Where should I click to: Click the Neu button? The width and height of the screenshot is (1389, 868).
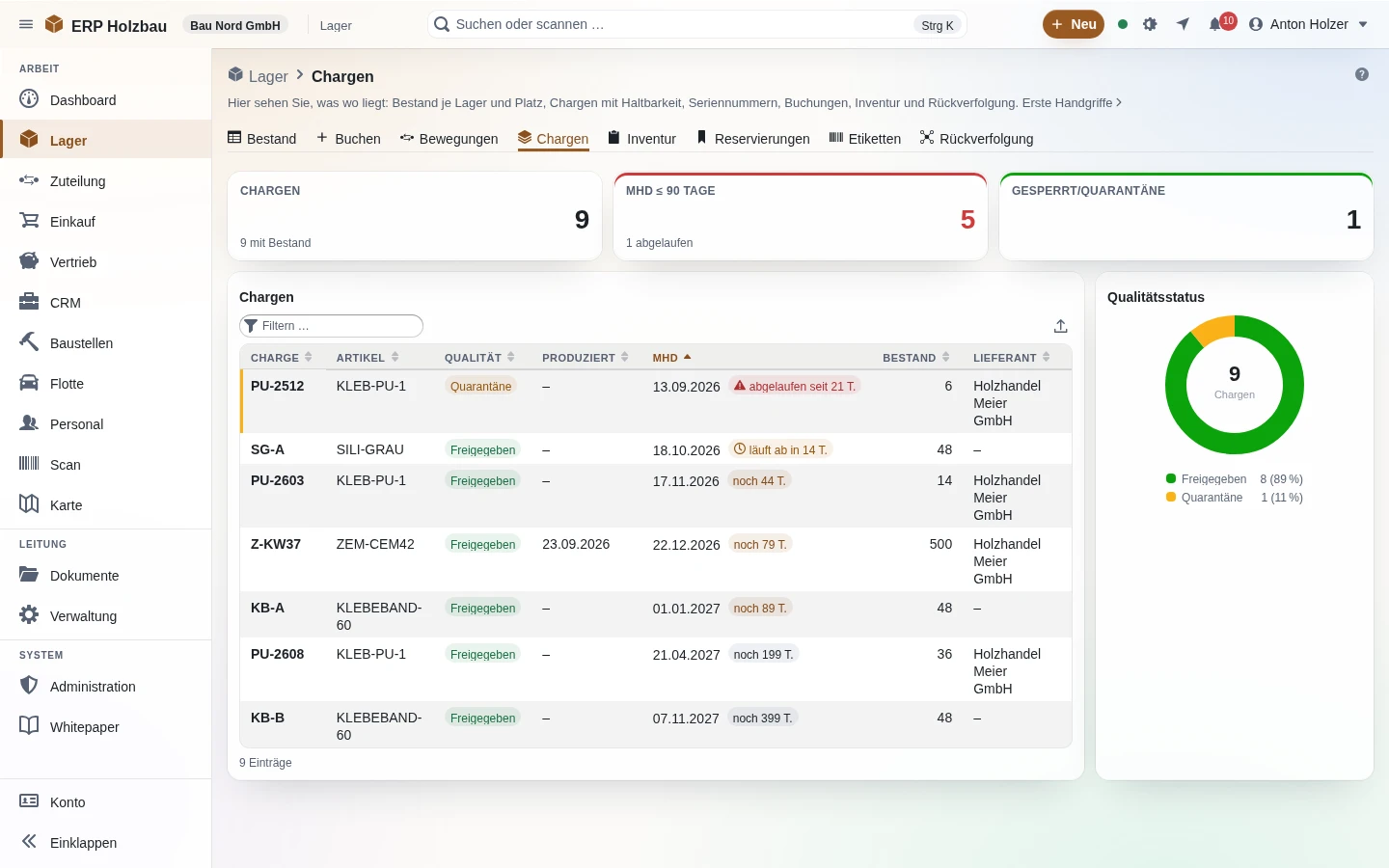tap(1074, 24)
